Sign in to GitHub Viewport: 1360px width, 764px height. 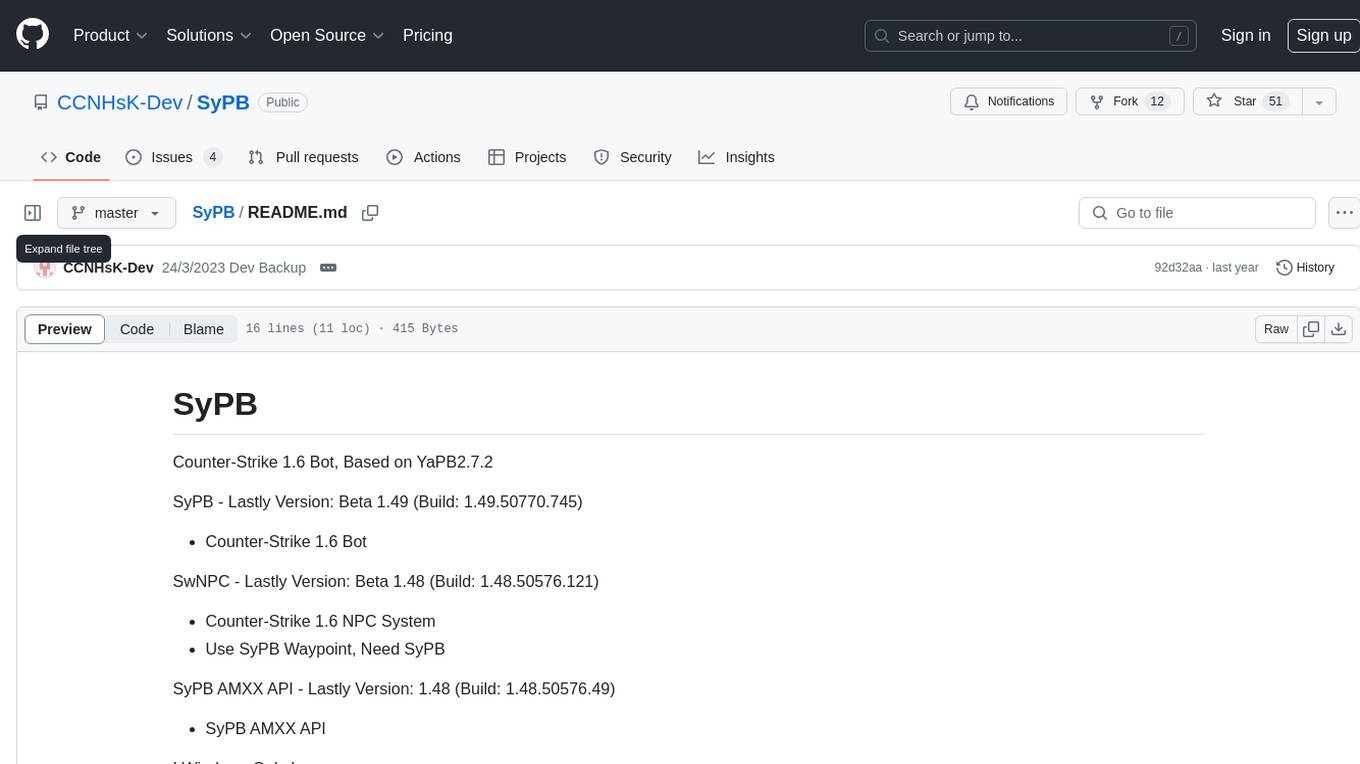point(1245,35)
